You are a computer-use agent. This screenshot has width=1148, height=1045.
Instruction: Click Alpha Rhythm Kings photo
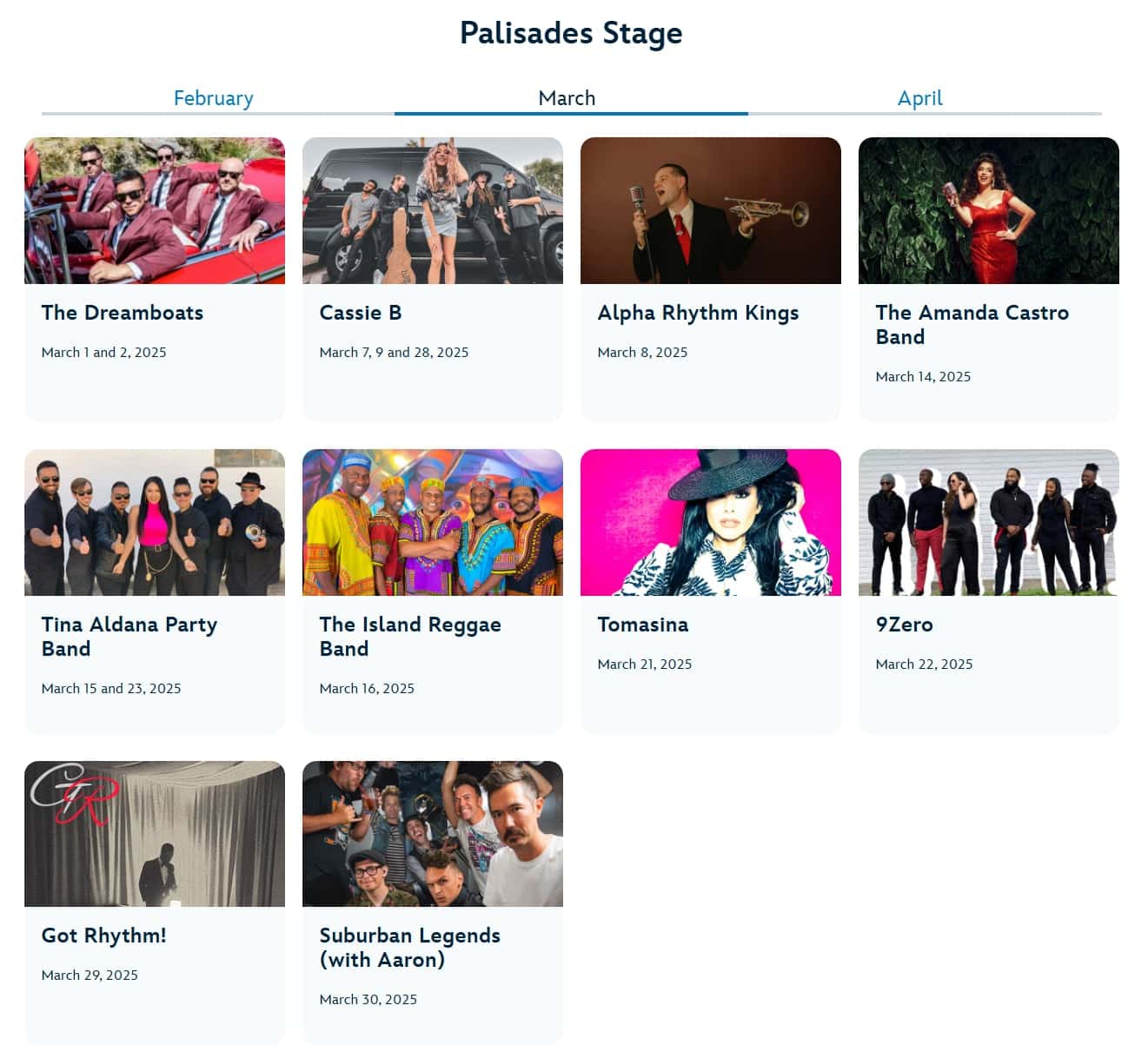[x=711, y=210]
